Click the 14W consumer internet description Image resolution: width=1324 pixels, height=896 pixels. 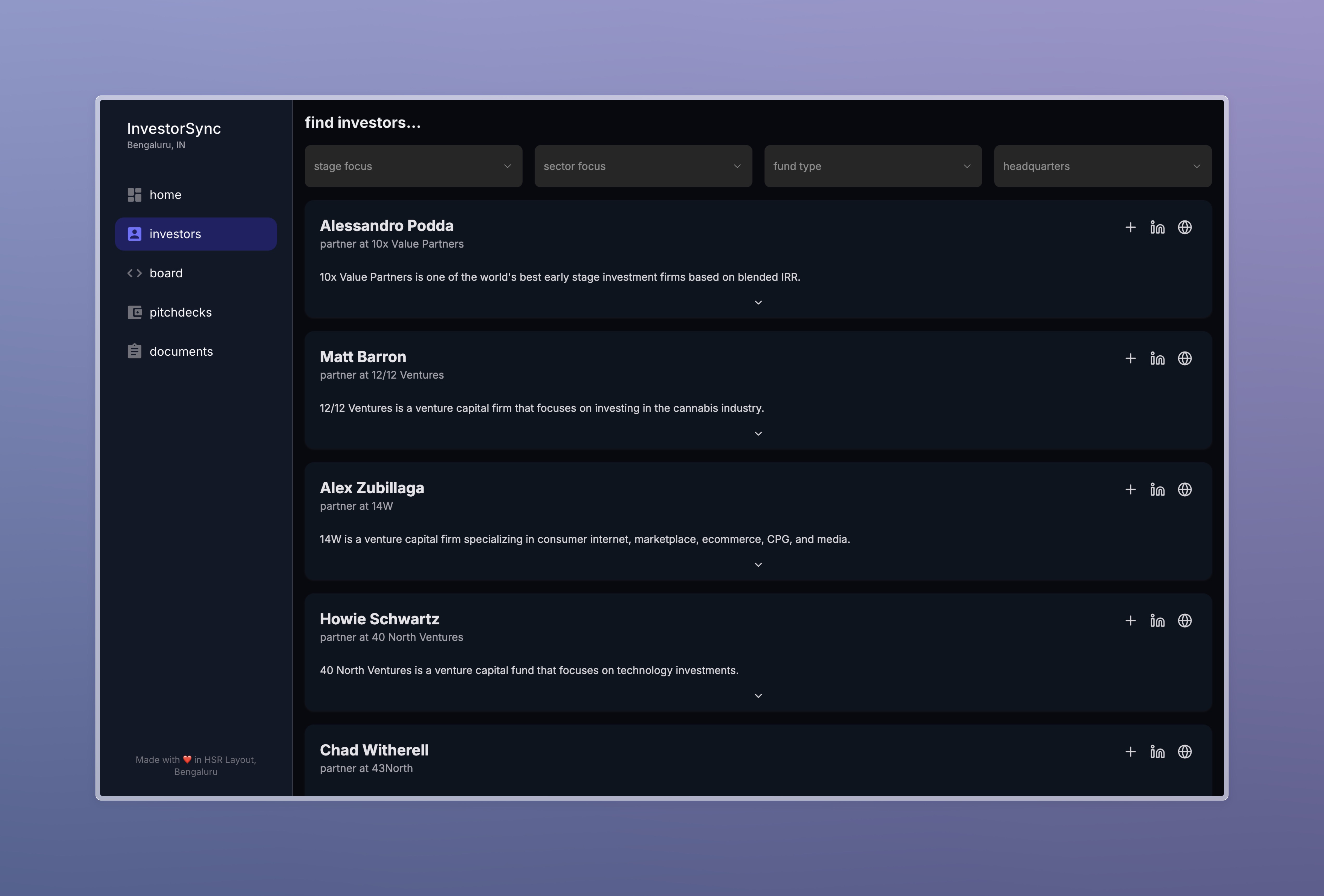[x=585, y=539]
